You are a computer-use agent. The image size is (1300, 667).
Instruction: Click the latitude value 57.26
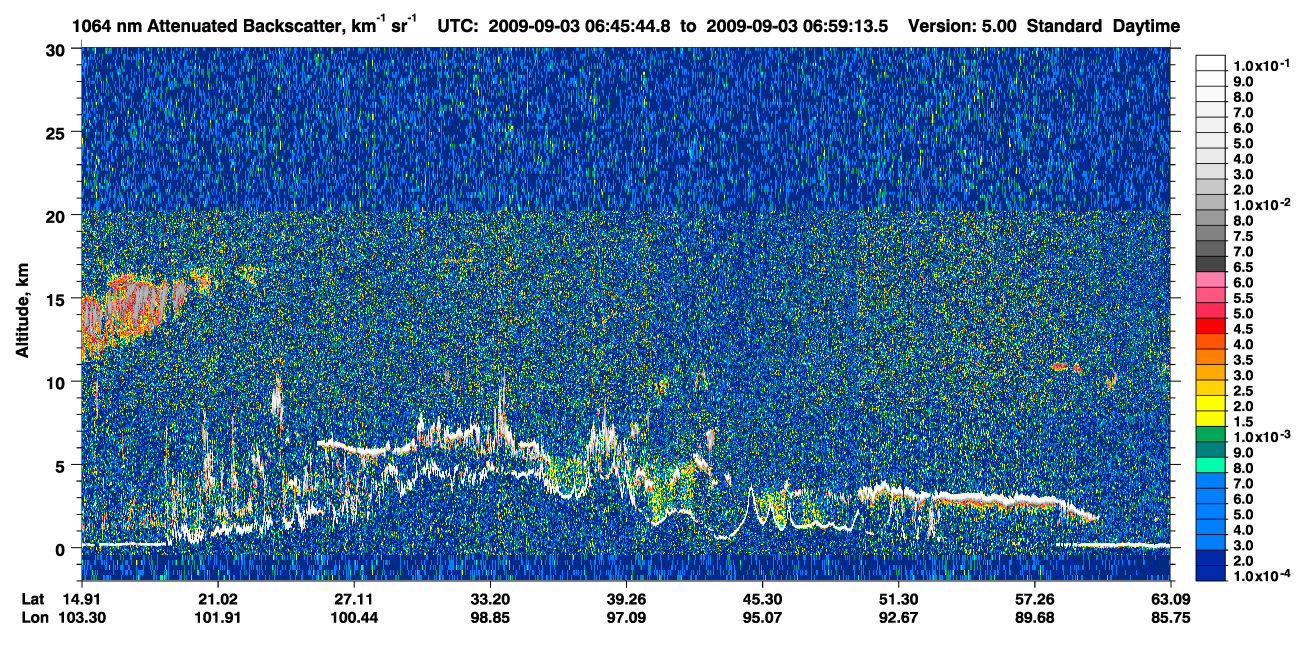(1034, 599)
